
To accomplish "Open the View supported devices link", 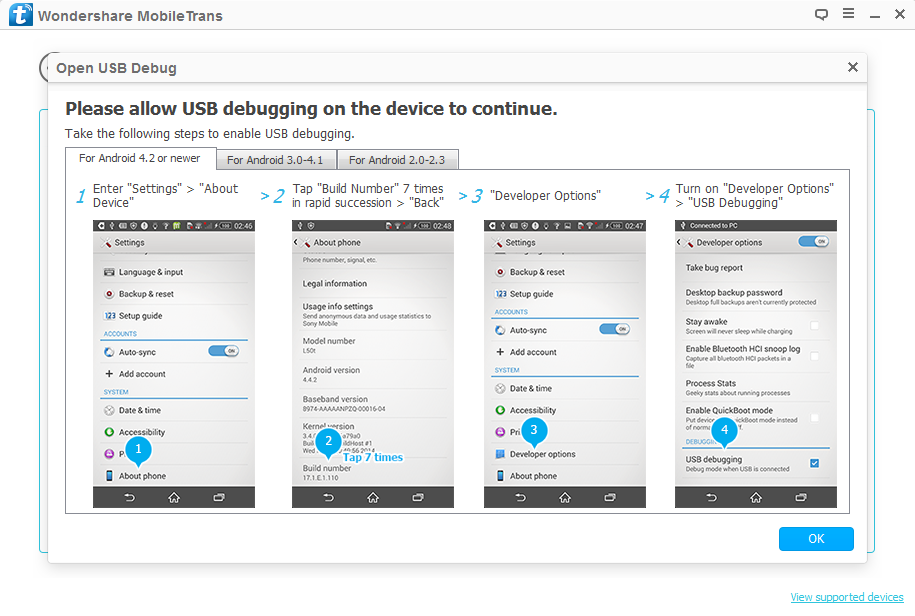I will [846, 597].
